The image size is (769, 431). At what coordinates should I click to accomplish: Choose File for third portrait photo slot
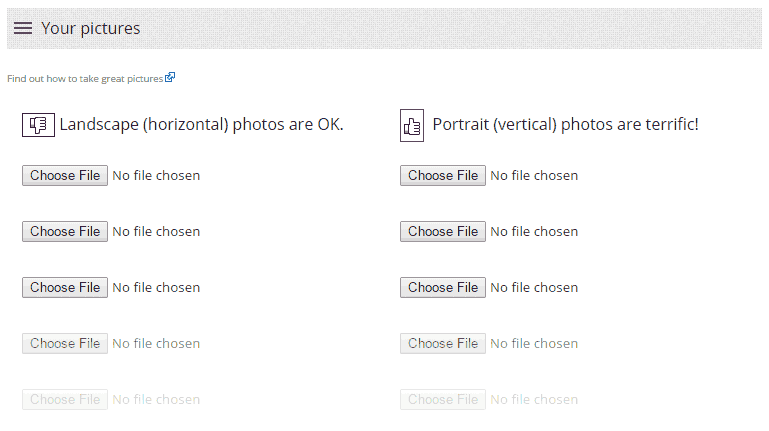click(443, 287)
